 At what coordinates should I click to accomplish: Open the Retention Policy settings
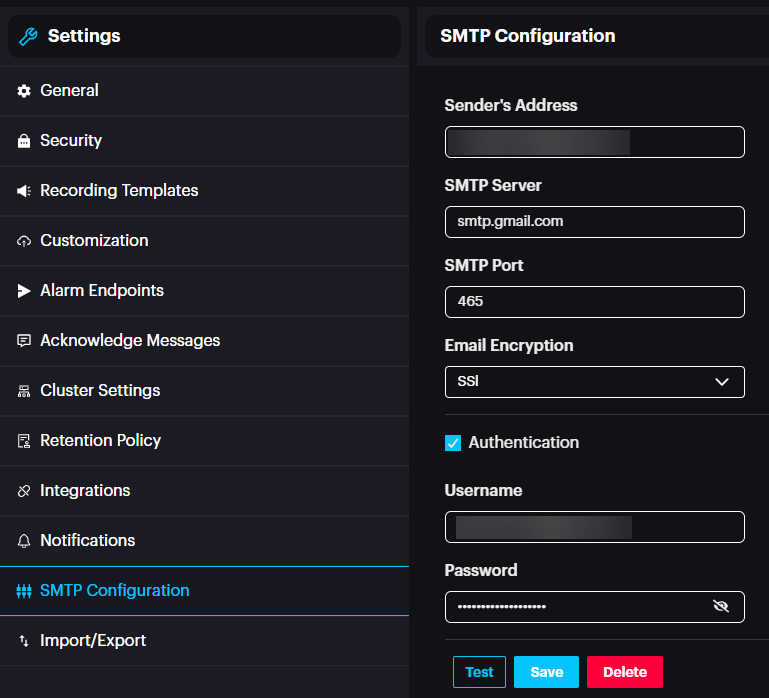[x=100, y=440]
